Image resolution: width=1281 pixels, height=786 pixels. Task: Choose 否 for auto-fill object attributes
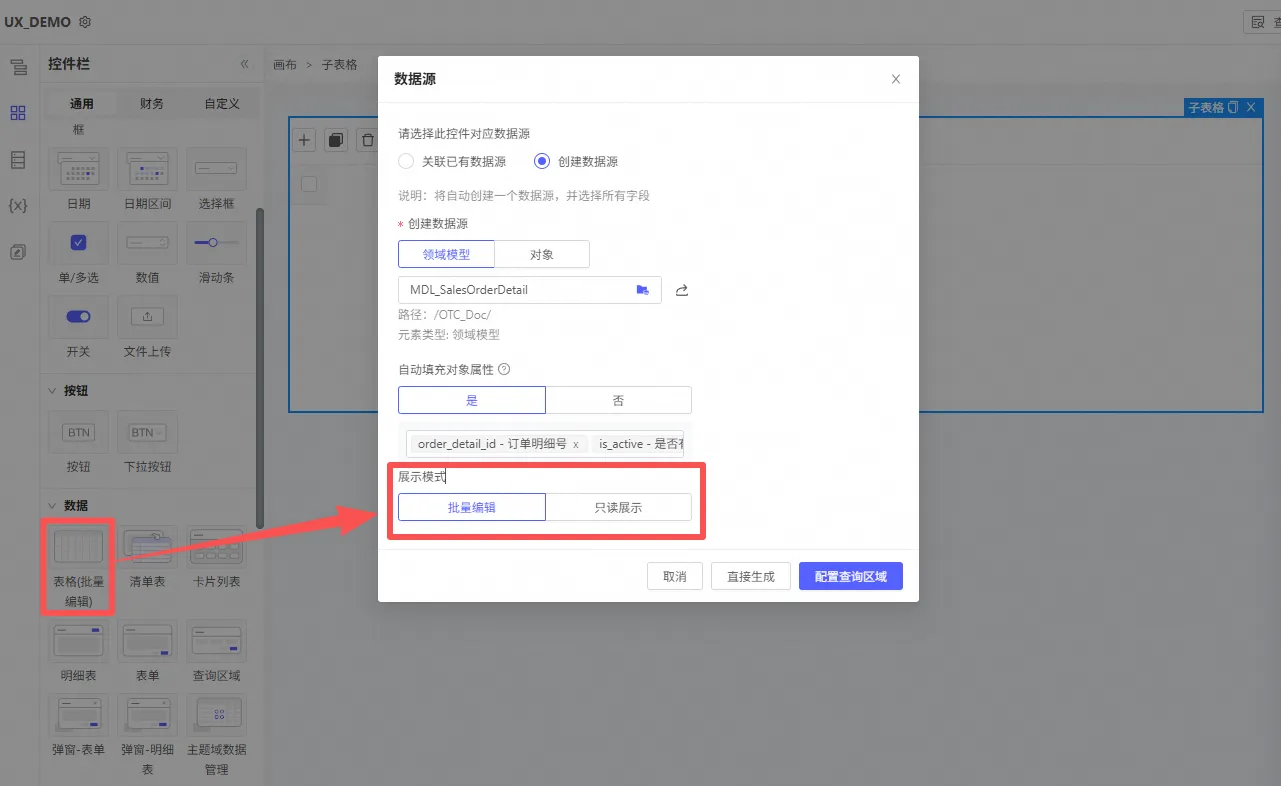click(618, 400)
